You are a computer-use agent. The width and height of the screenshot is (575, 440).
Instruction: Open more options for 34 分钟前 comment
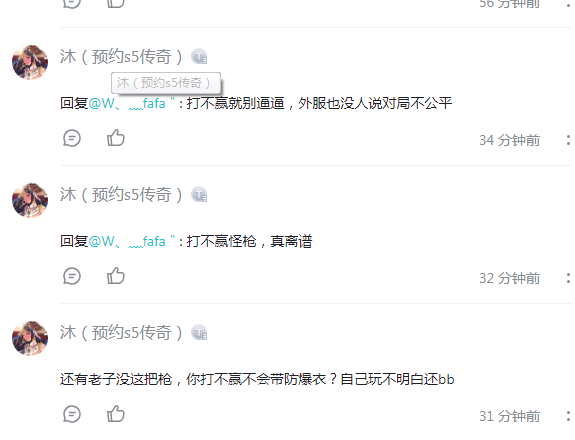click(568, 140)
